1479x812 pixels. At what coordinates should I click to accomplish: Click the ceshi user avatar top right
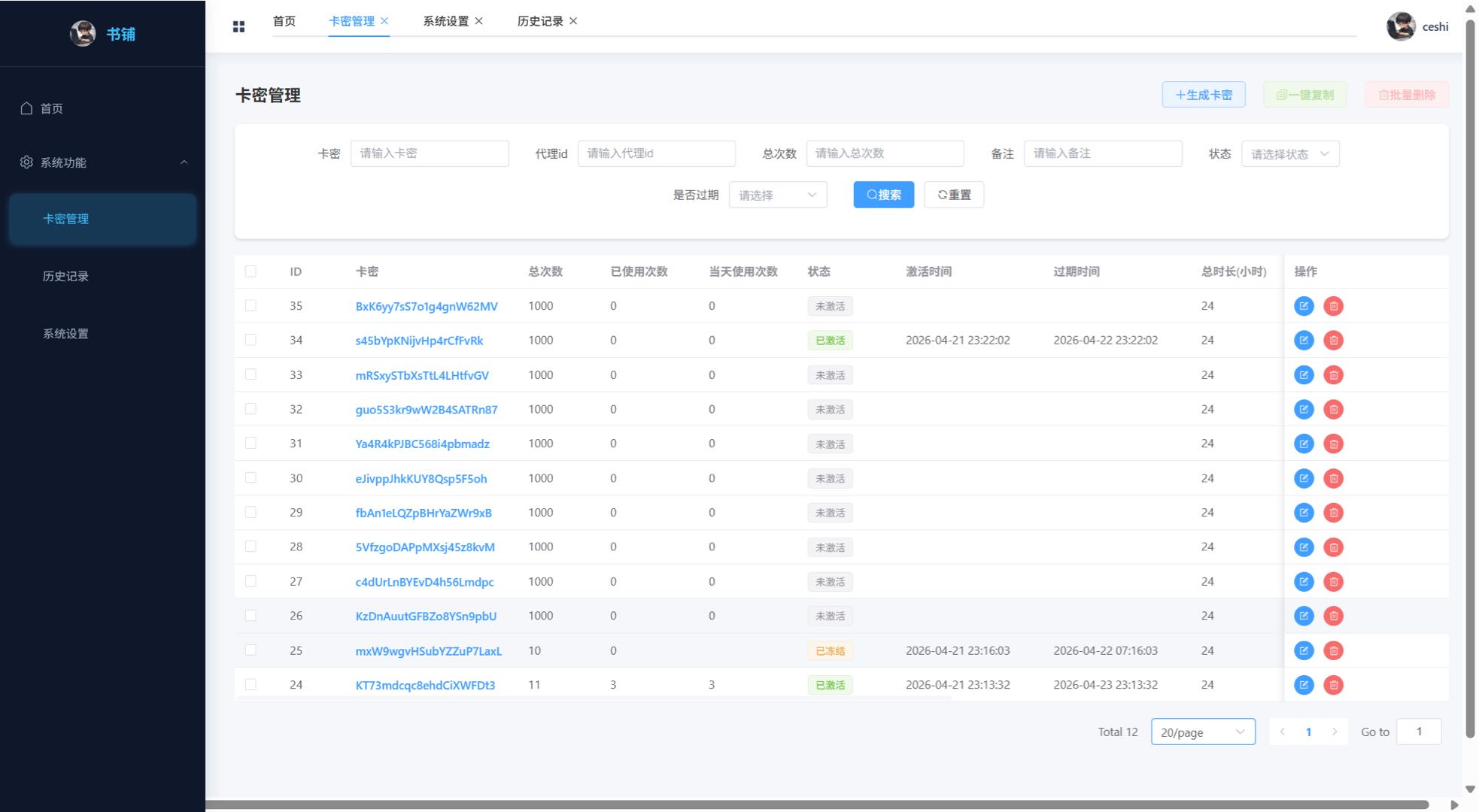[x=1401, y=27]
